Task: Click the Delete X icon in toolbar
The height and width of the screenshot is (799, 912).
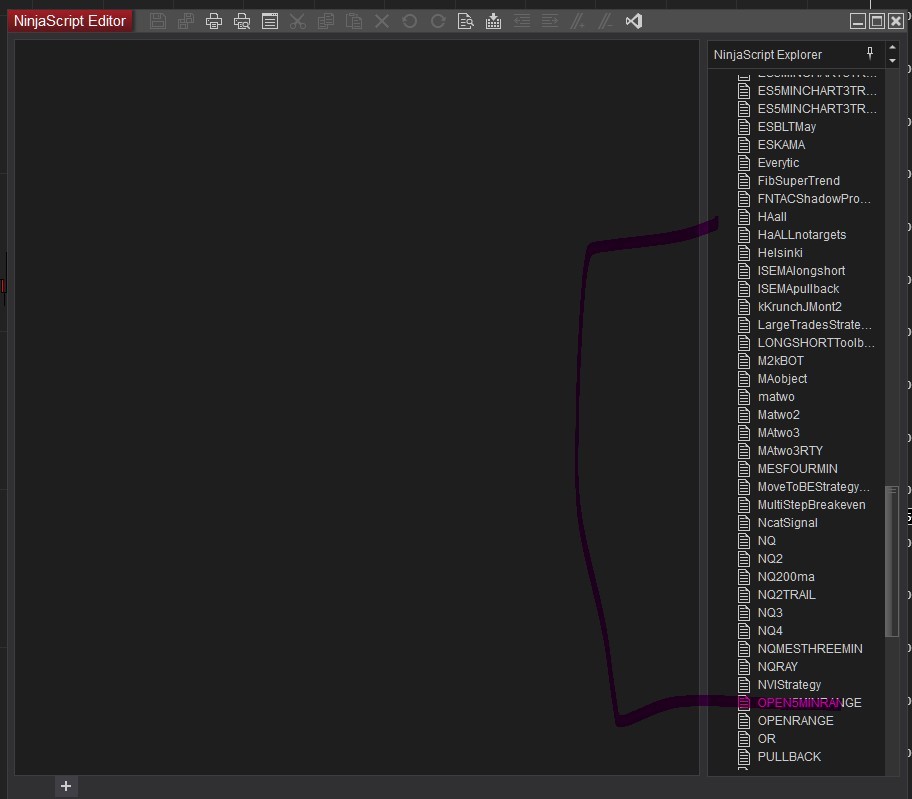Action: pyautogui.click(x=382, y=22)
